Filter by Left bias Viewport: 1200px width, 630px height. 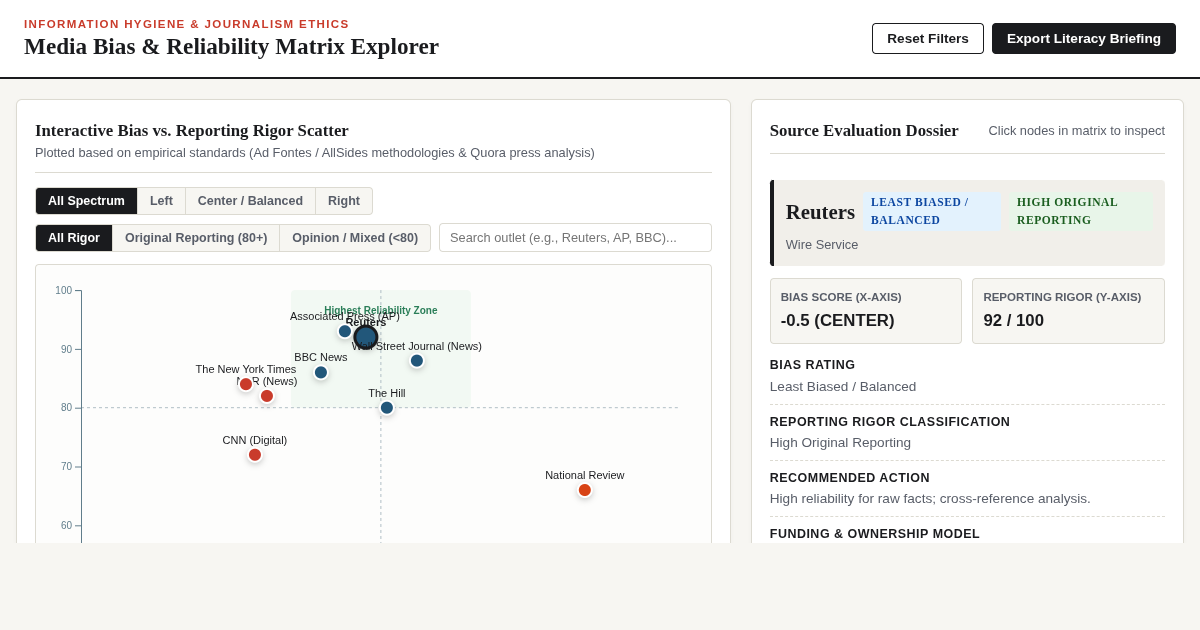point(161,201)
